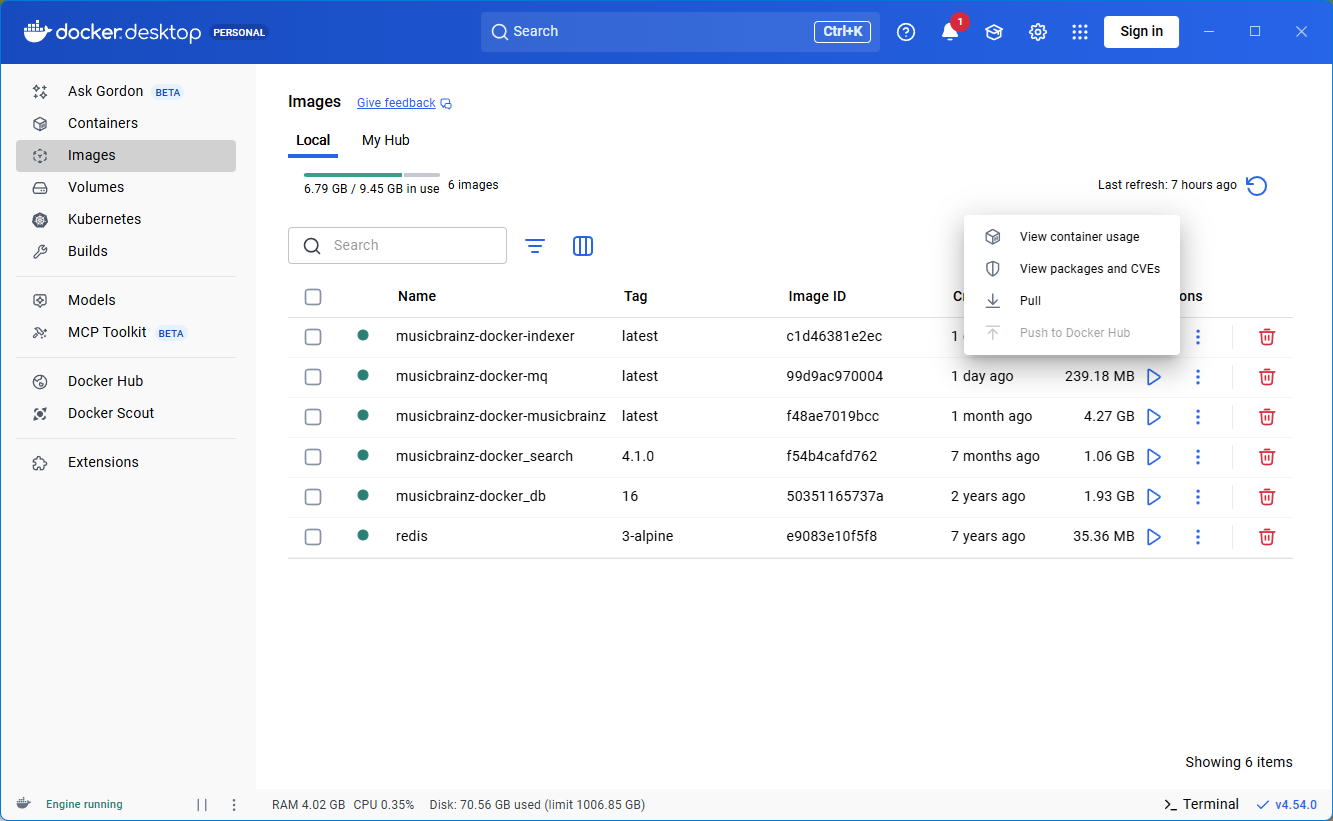
Task: Expand the engine options menu in status bar
Action: coord(234,804)
